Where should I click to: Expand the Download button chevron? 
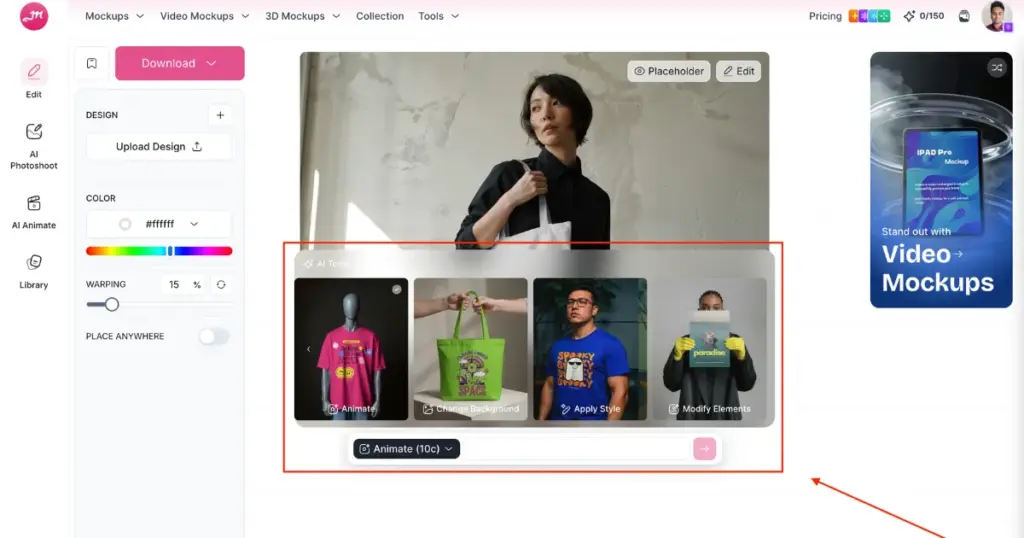(211, 63)
